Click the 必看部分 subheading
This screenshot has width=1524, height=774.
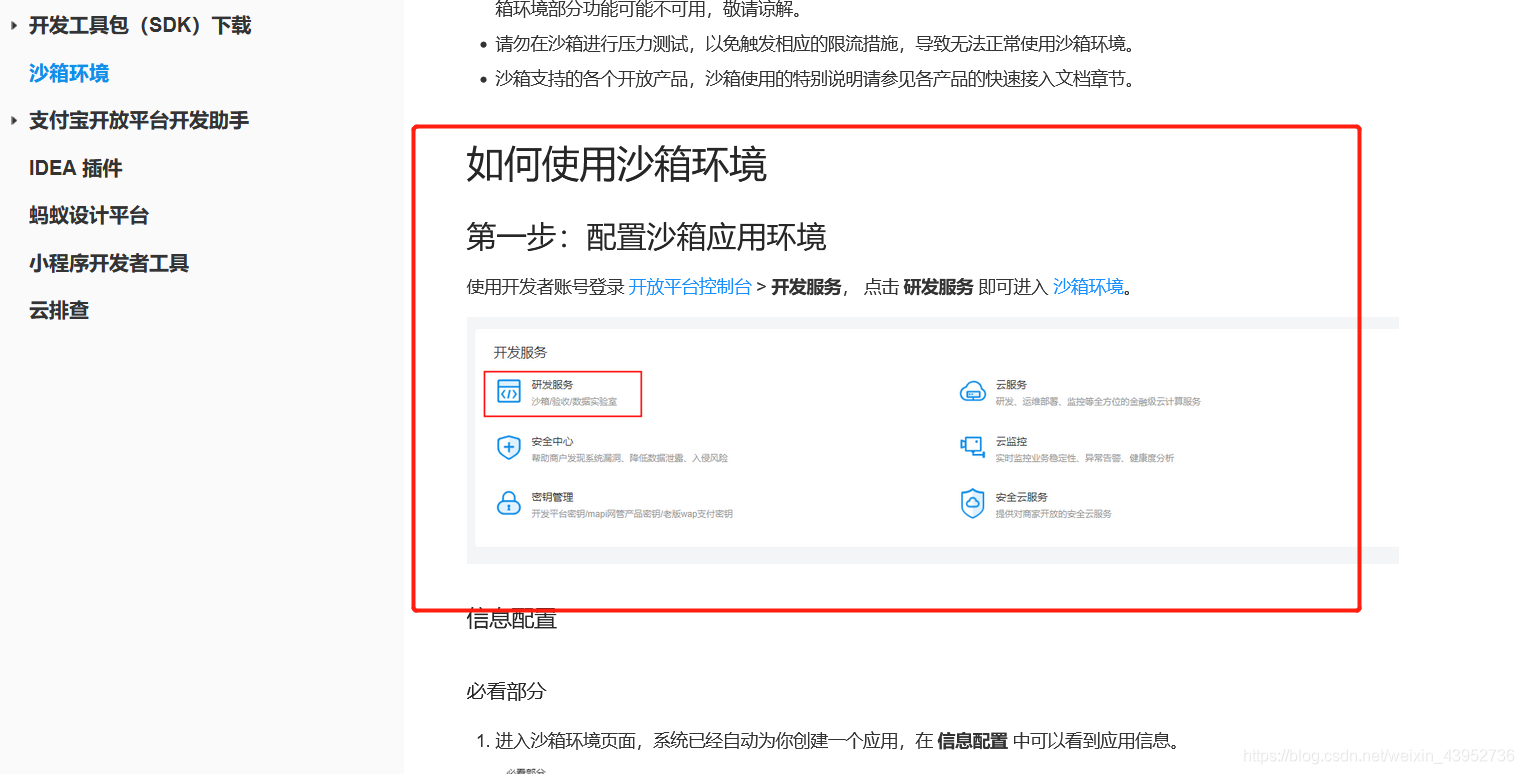pos(506,691)
